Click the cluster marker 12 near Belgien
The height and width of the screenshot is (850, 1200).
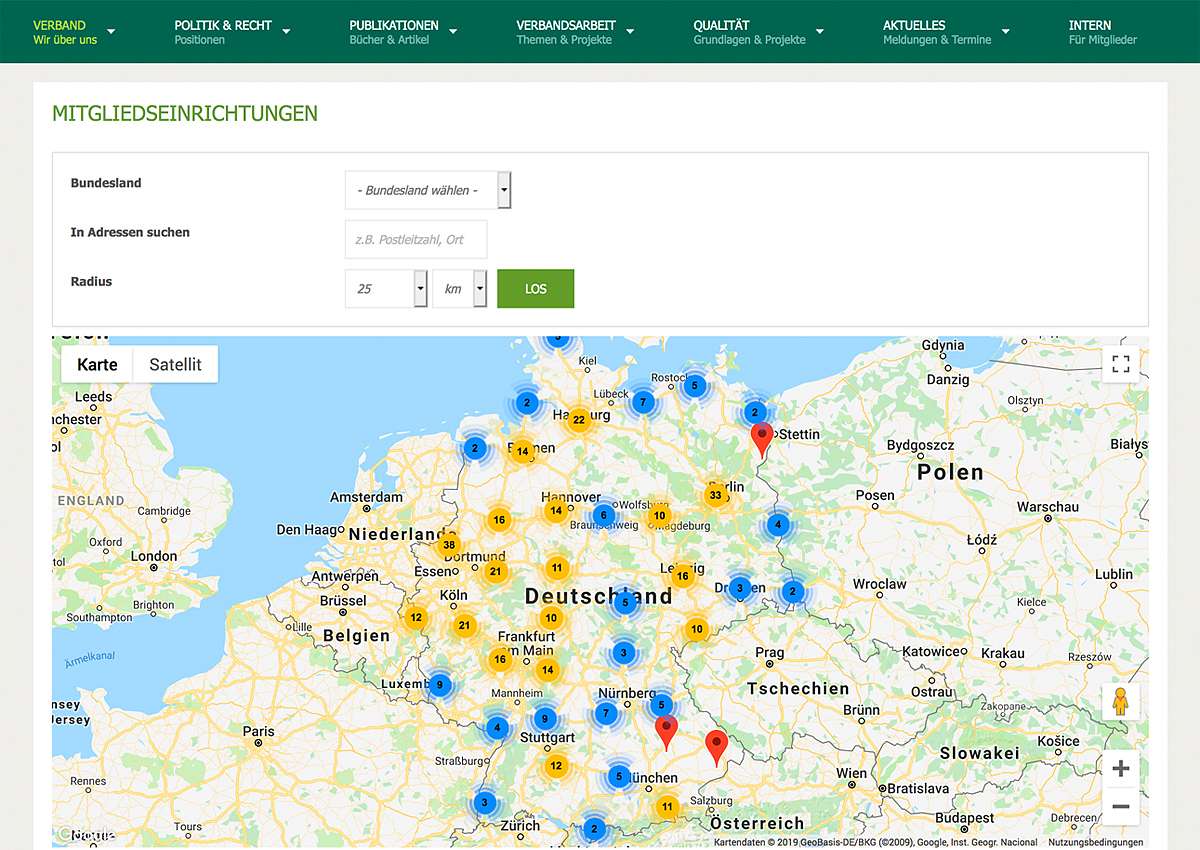click(416, 618)
